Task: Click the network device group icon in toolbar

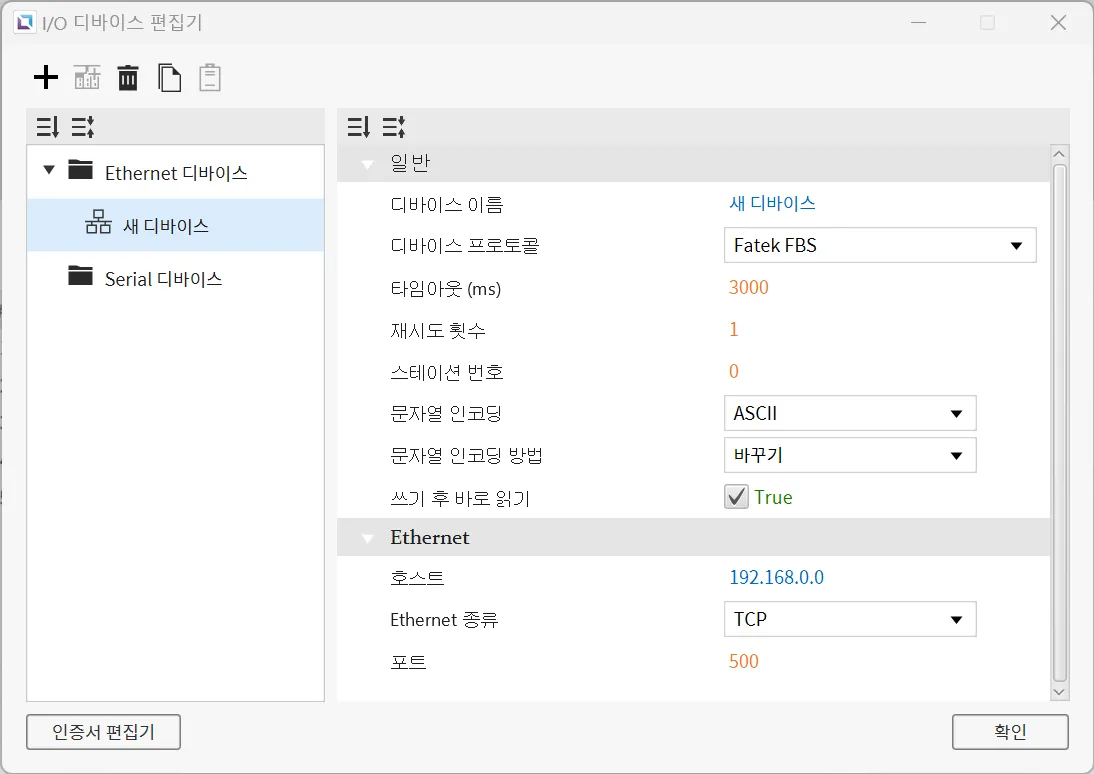Action: (x=88, y=77)
